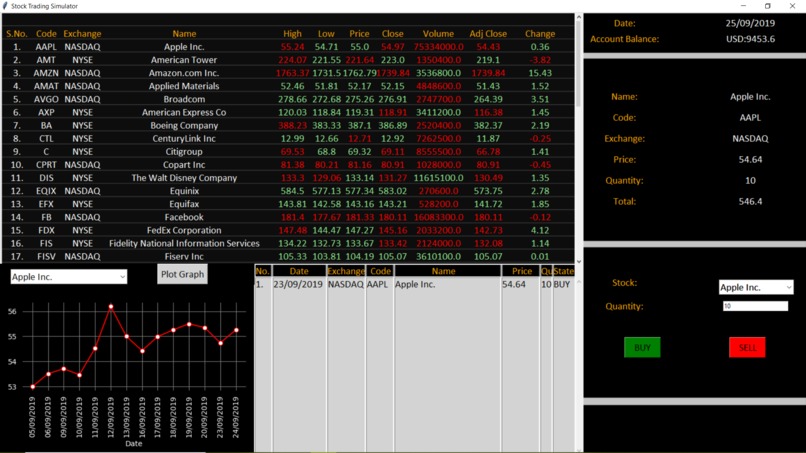Close the Stock Trading Simulator window

coord(792,6)
